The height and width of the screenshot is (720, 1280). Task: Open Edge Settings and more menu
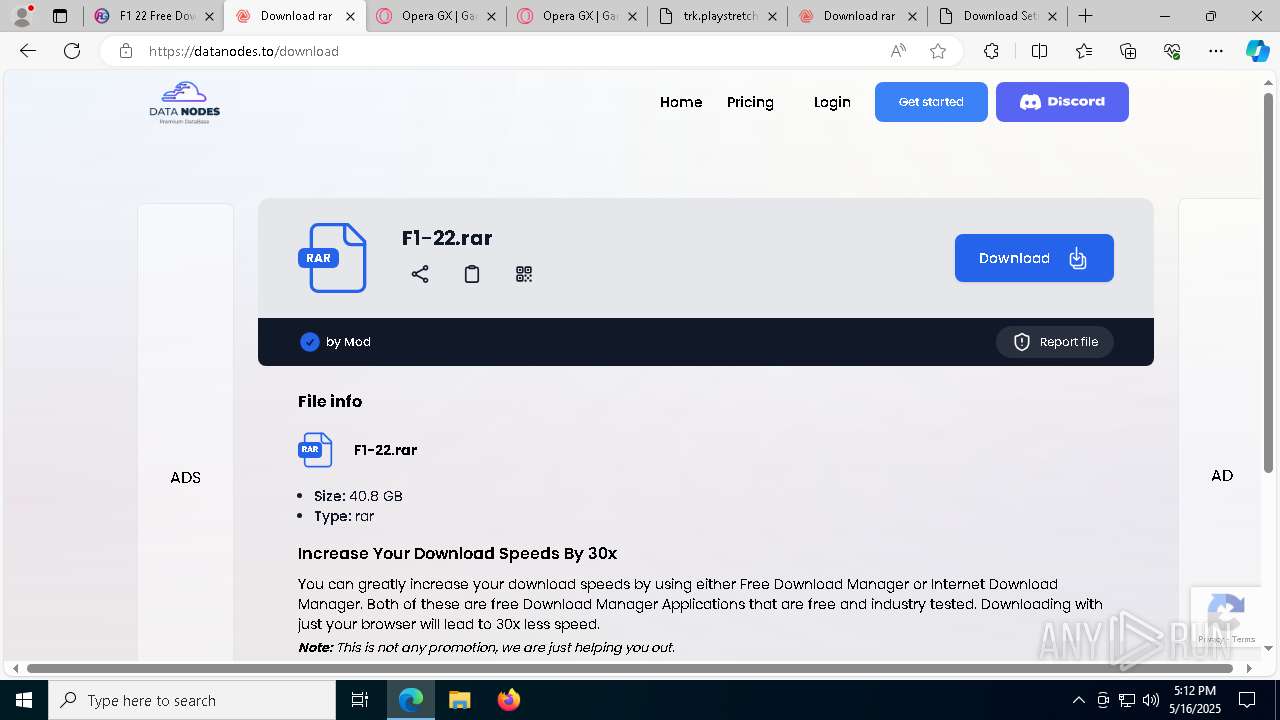[1216, 51]
